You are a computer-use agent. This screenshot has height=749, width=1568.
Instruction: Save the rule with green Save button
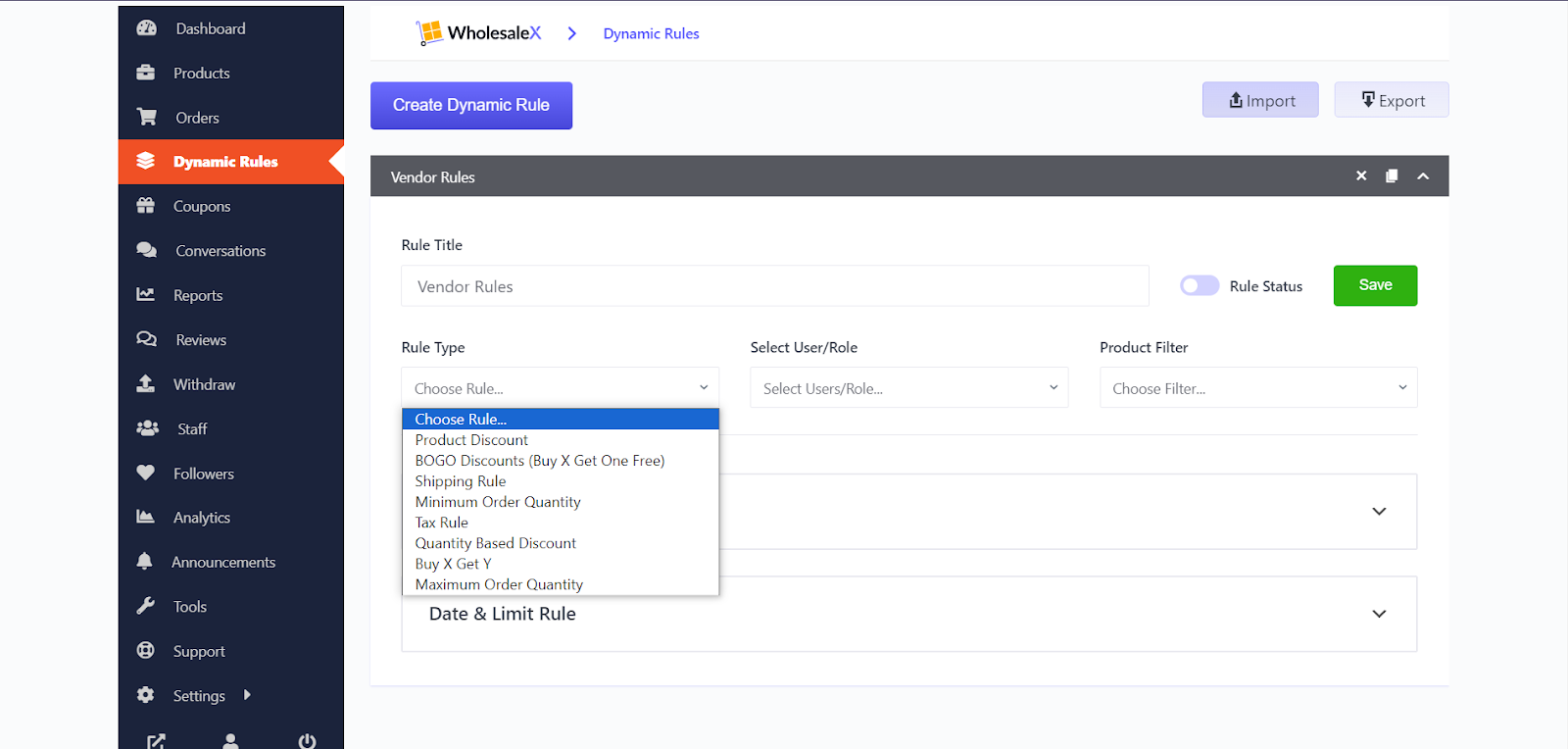pyautogui.click(x=1375, y=285)
